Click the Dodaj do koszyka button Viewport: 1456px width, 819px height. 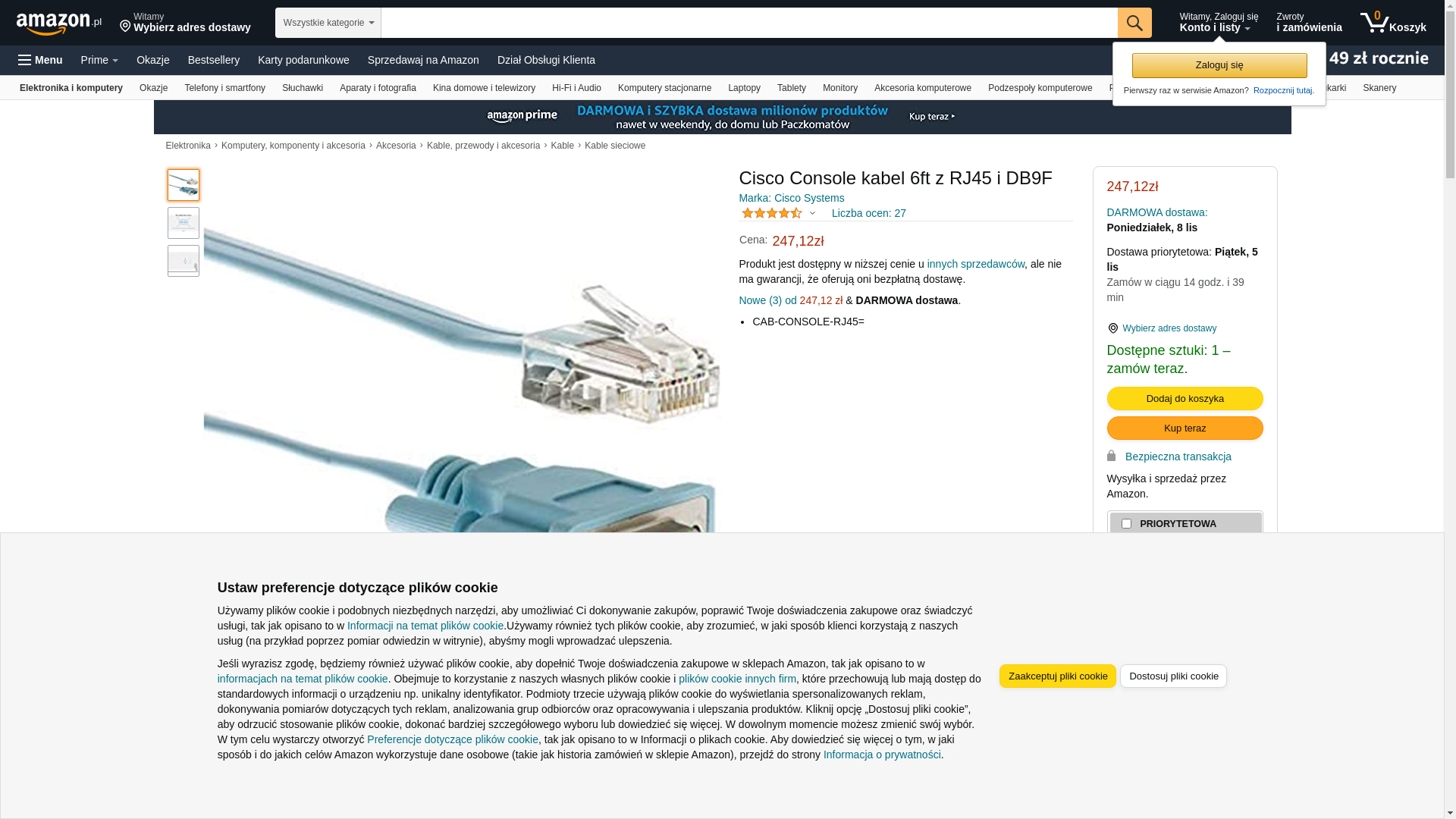click(1185, 399)
